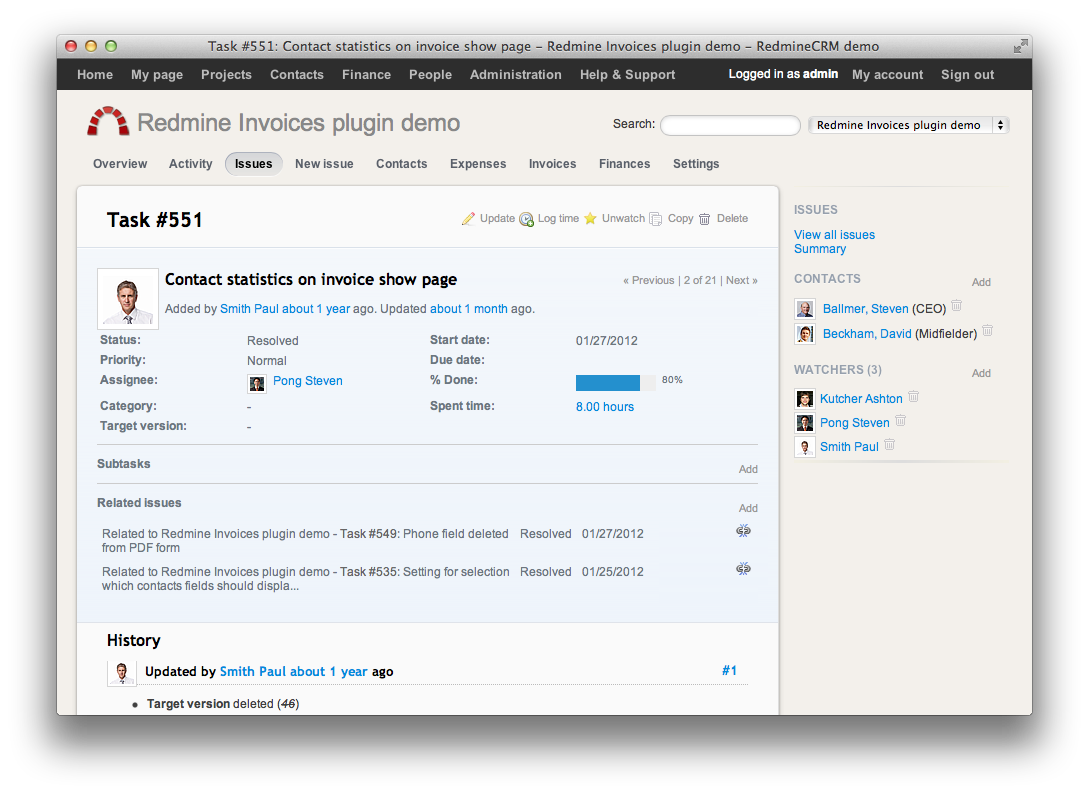Remove watcher Kutcher Ashton with trash icon
The height and width of the screenshot is (794, 1089).
coord(913,397)
